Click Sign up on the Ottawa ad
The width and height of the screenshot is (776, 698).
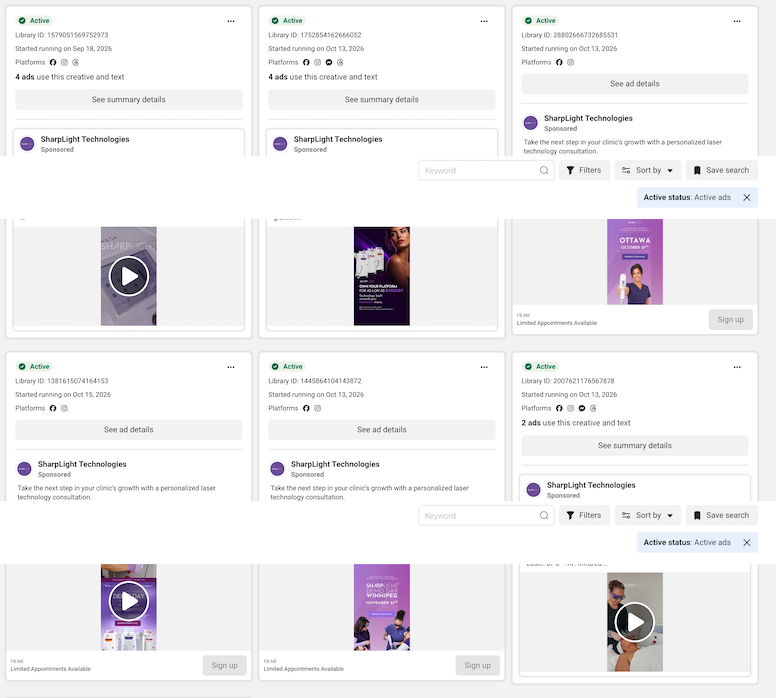730,319
